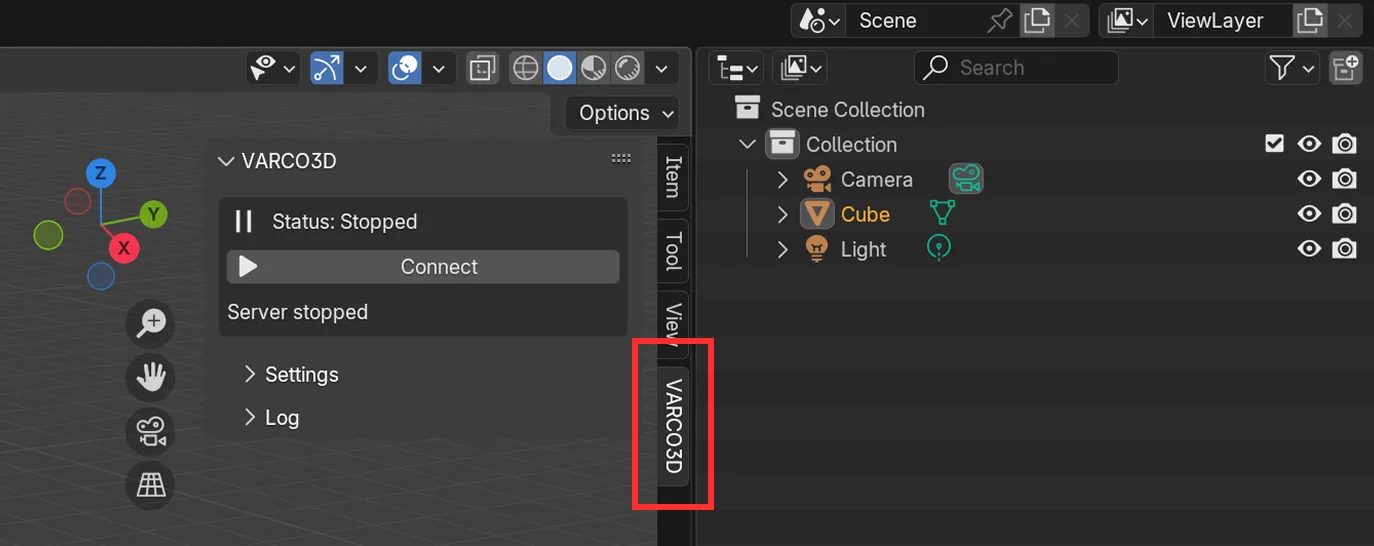
Task: Grab the VARCO3D panel drag handle
Action: pos(621,158)
